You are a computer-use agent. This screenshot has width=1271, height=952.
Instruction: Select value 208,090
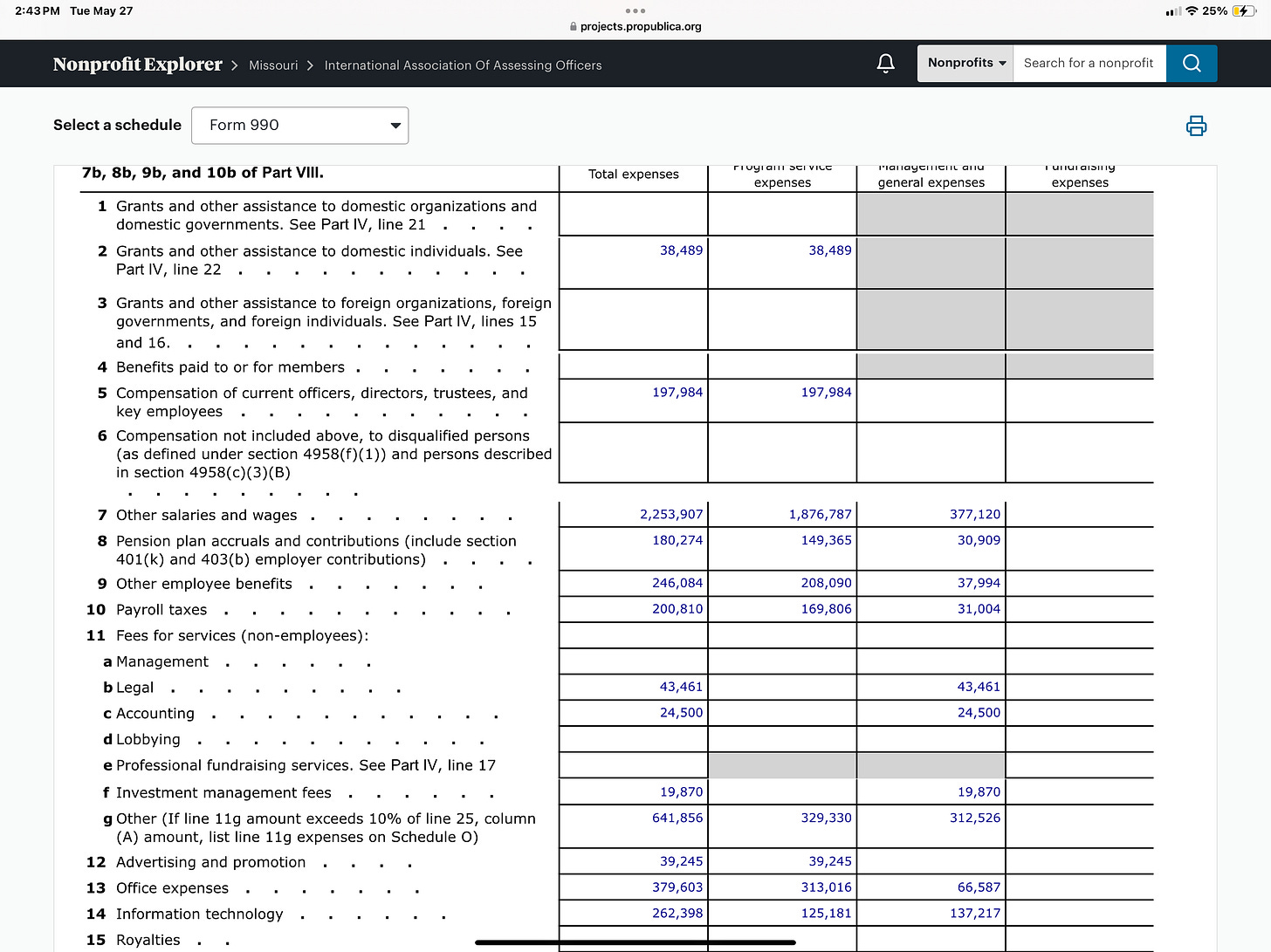[826, 584]
